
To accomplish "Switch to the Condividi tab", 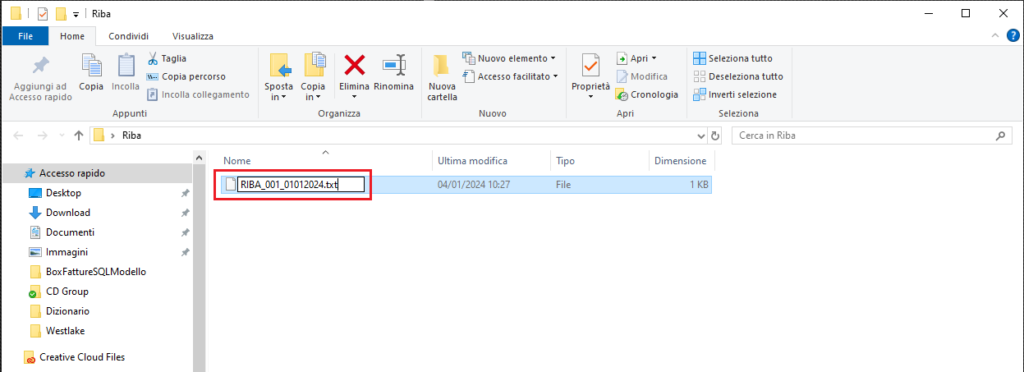I will coord(129,36).
